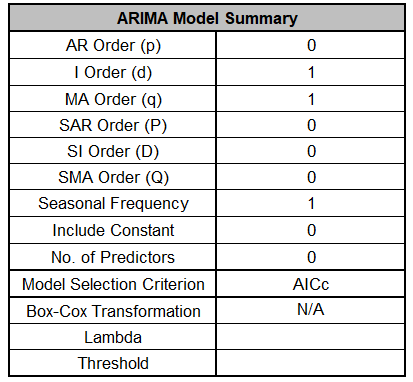This screenshot has width=413, height=382.
Task: Select the AR Order (p) label cell
Action: 113,45
